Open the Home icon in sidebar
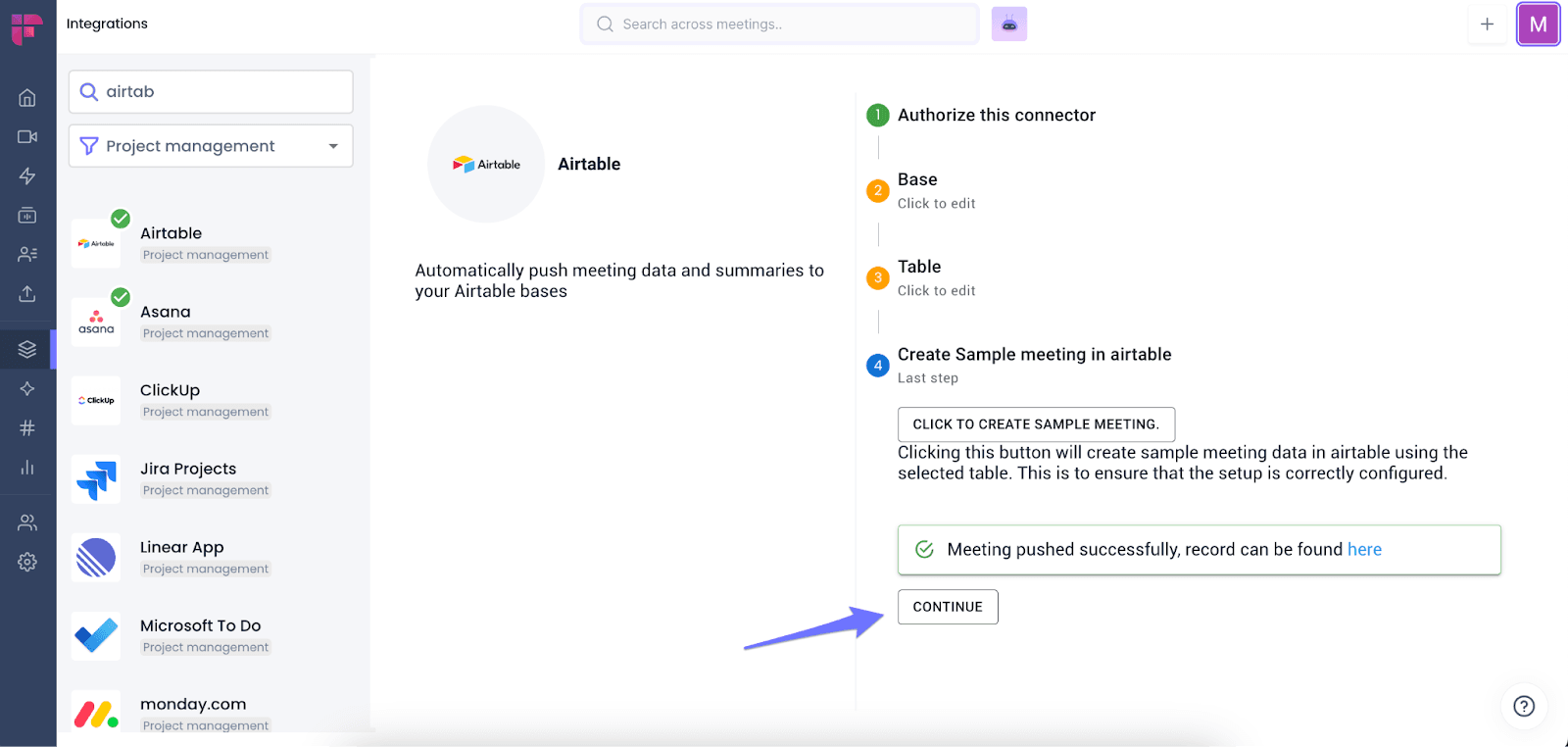The width and height of the screenshot is (1568, 747). pyautogui.click(x=27, y=98)
